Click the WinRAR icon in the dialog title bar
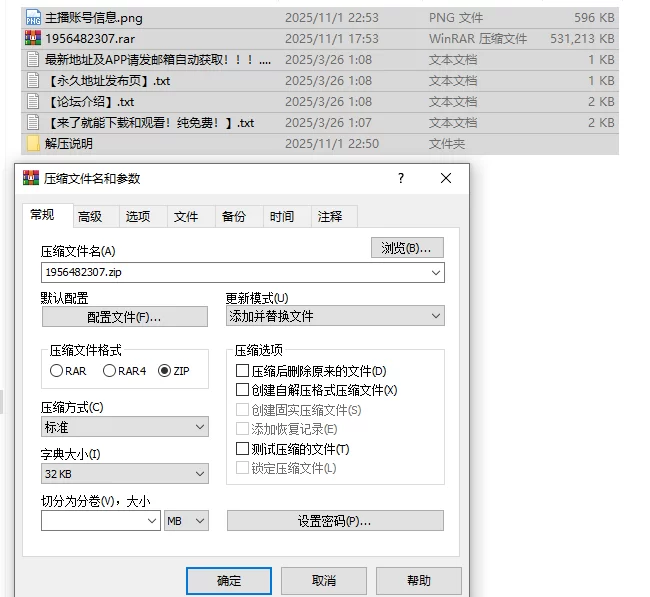The width and height of the screenshot is (650, 597). point(31,178)
